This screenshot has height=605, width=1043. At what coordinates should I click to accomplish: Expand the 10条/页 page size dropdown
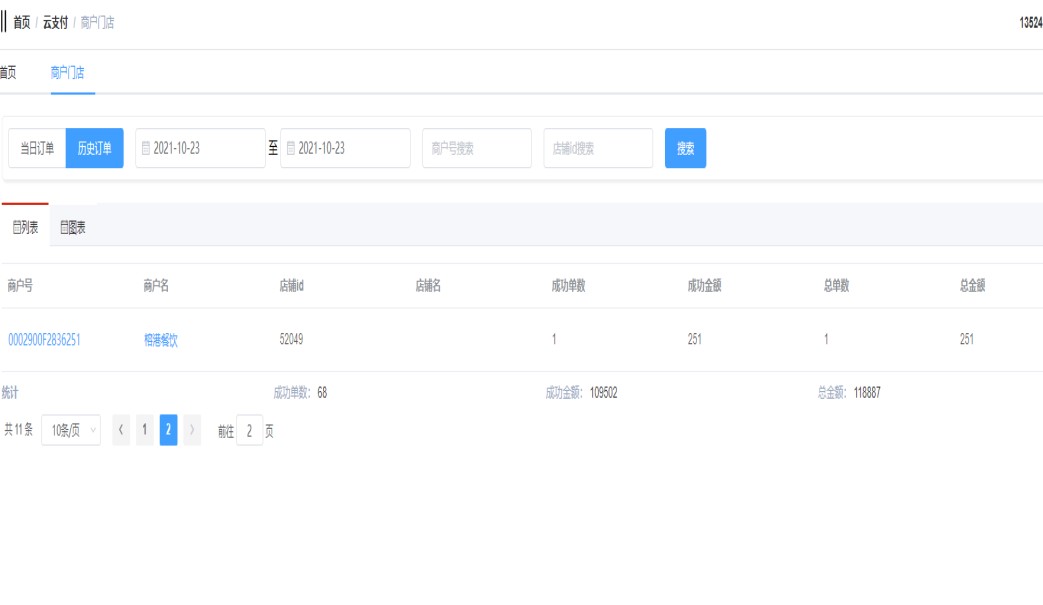coord(71,430)
